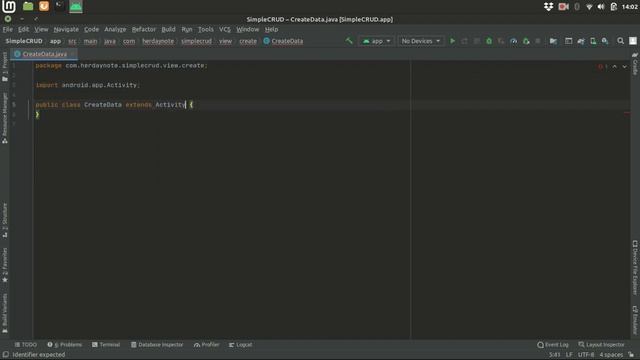Open the Layout Inspector
This screenshot has height=360, width=640.
pos(601,345)
